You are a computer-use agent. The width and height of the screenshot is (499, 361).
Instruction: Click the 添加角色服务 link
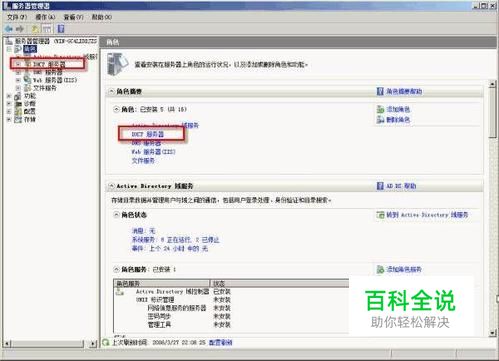click(x=404, y=269)
